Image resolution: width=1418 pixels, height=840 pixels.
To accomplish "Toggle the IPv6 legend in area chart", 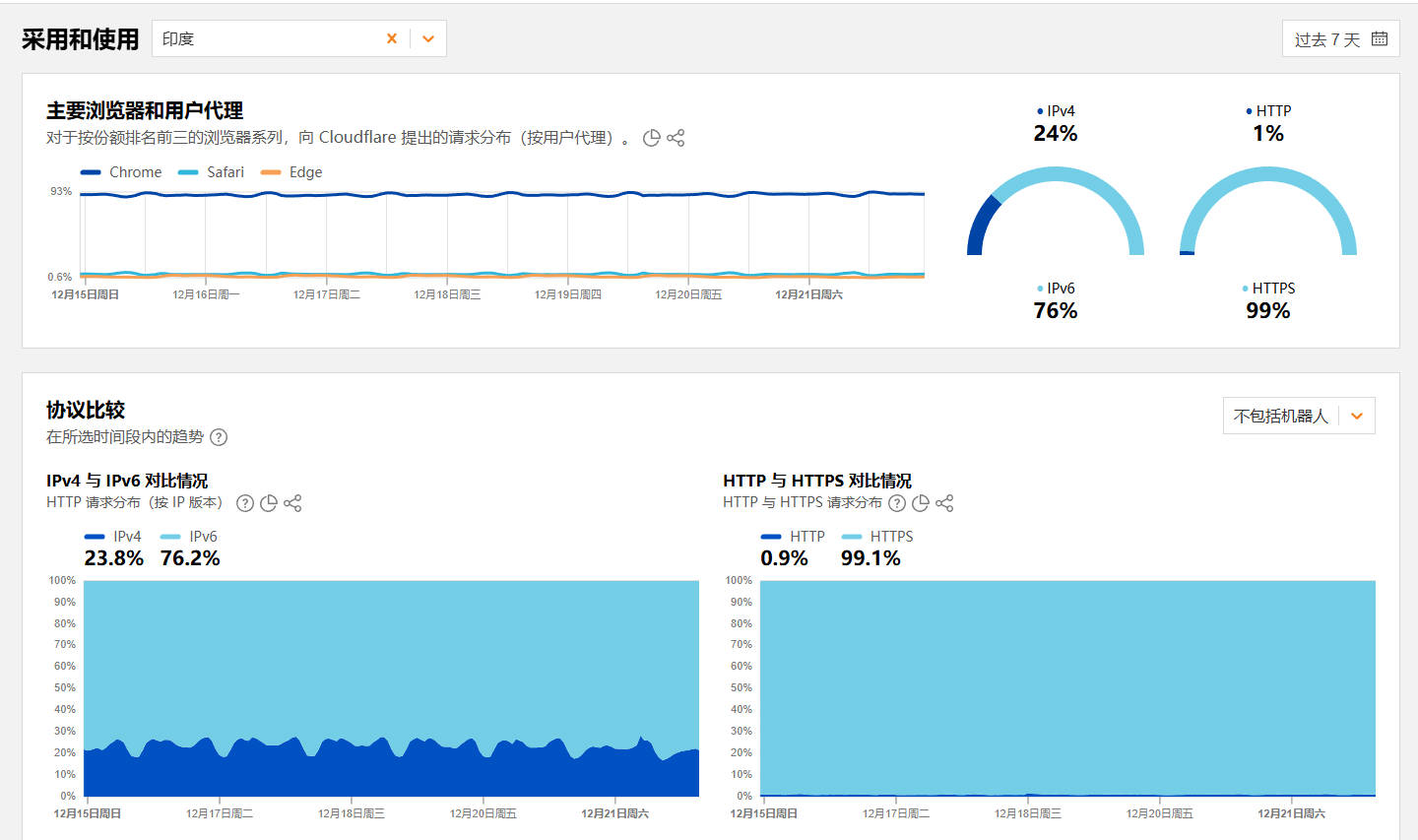I will [189, 537].
